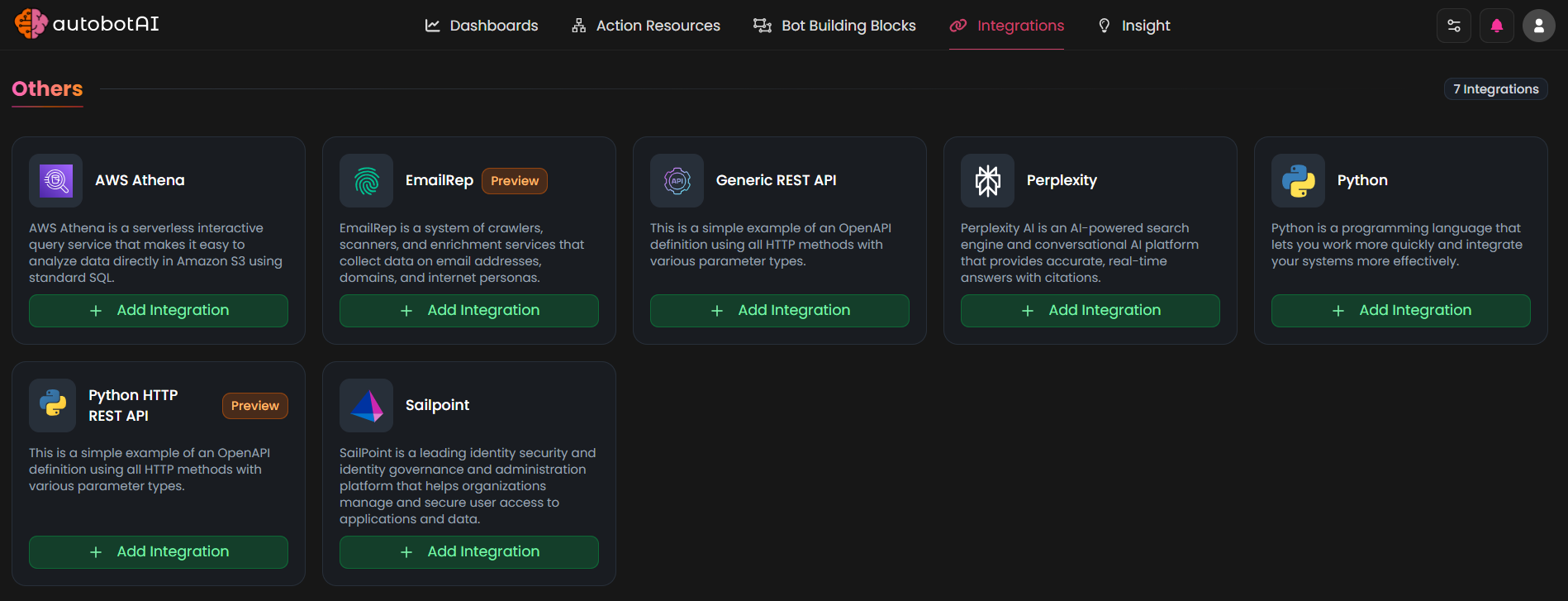Add the Sailpoint integration
The width and height of the screenshot is (1568, 601).
click(468, 552)
